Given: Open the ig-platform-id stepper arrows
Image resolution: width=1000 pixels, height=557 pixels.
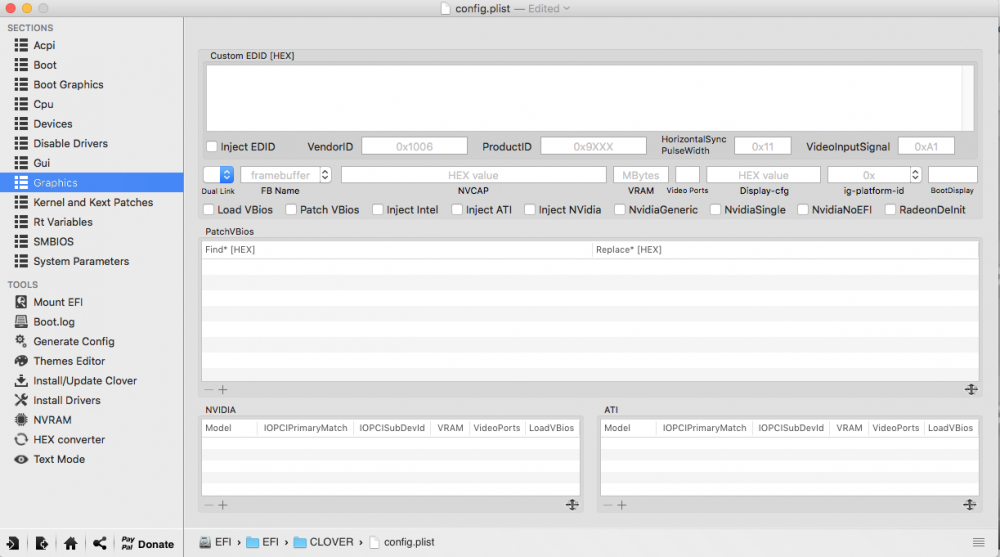Looking at the screenshot, I should 915,175.
